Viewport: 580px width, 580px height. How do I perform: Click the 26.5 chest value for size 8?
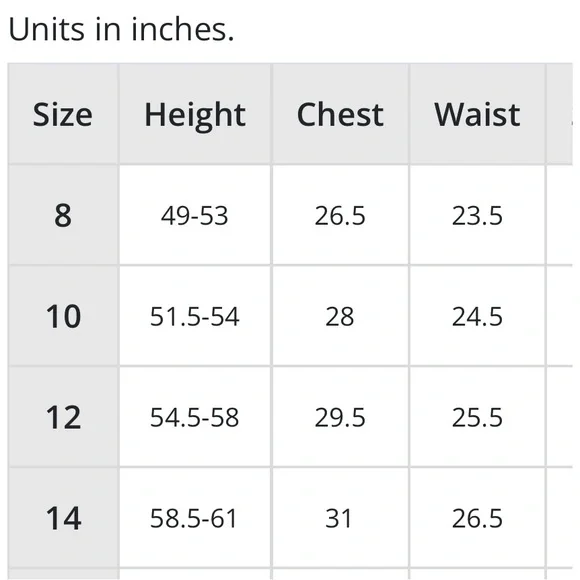340,215
